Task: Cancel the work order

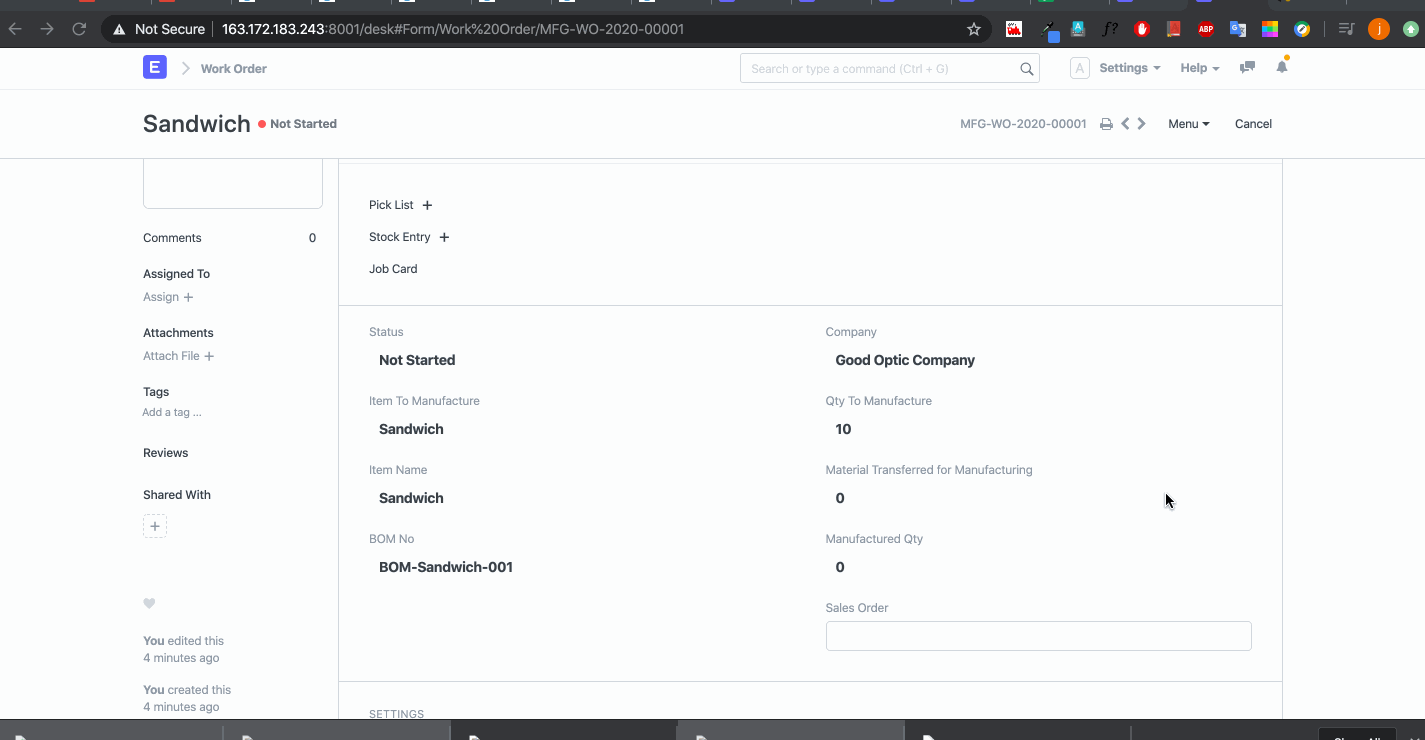Action: coord(1253,124)
